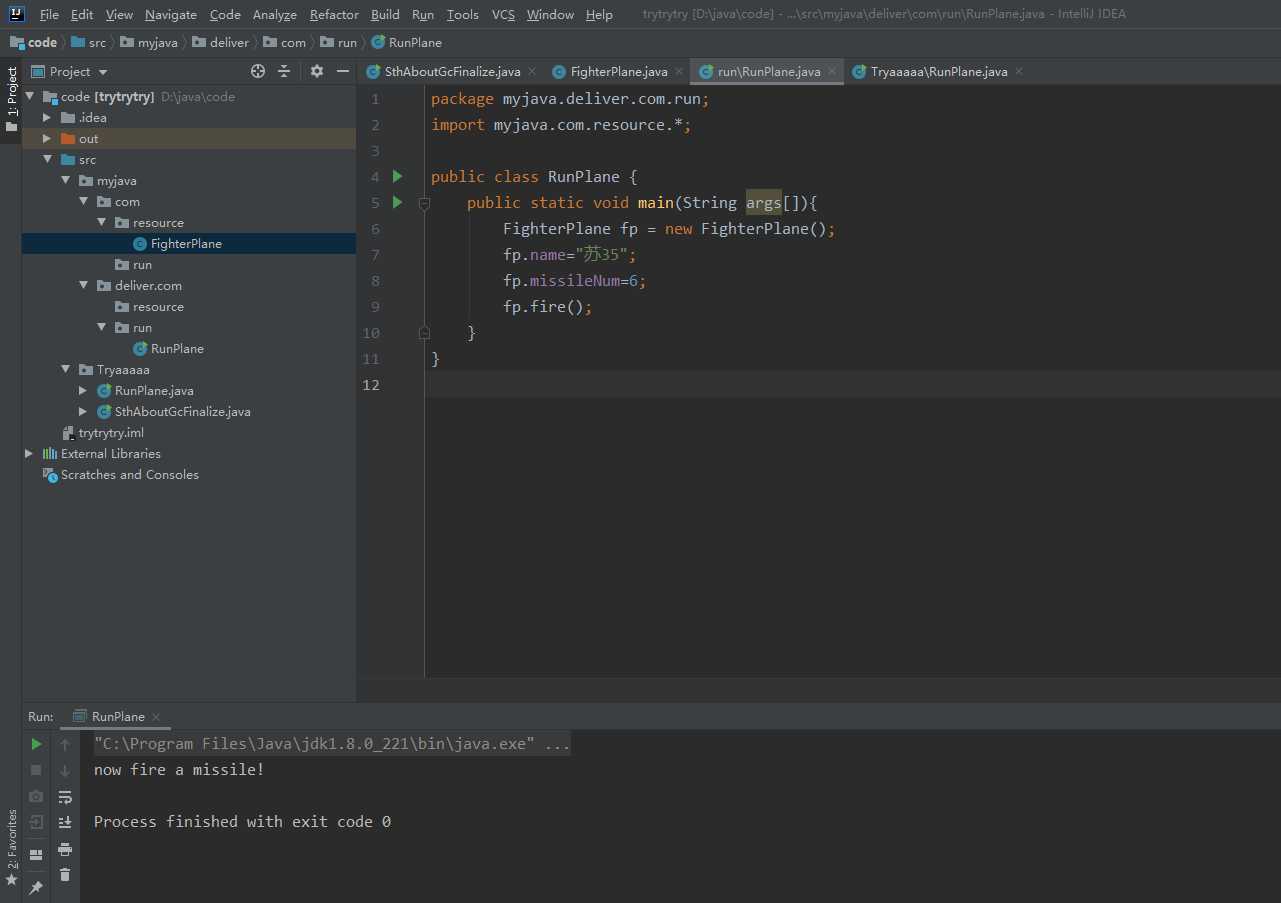Click the IntelliJ IDEA logo icon
The width and height of the screenshot is (1281, 903).
pos(17,14)
